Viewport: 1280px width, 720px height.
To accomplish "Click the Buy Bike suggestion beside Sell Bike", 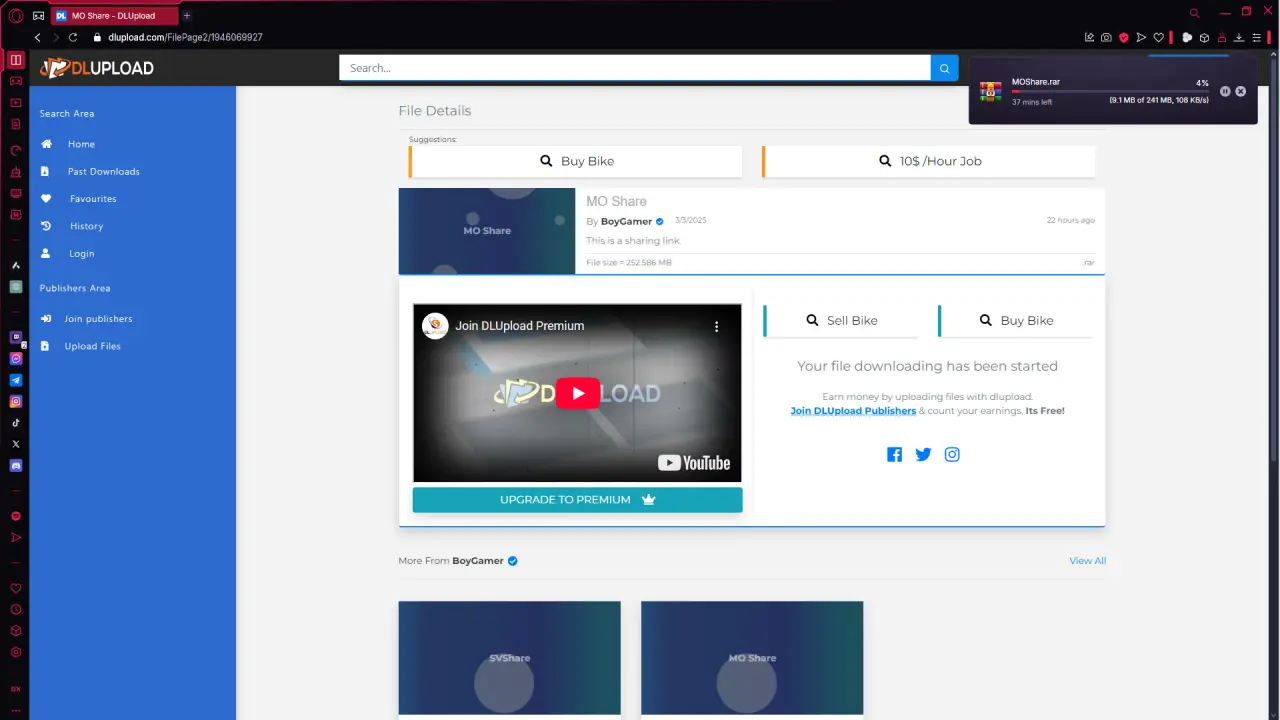I will pos(1016,320).
